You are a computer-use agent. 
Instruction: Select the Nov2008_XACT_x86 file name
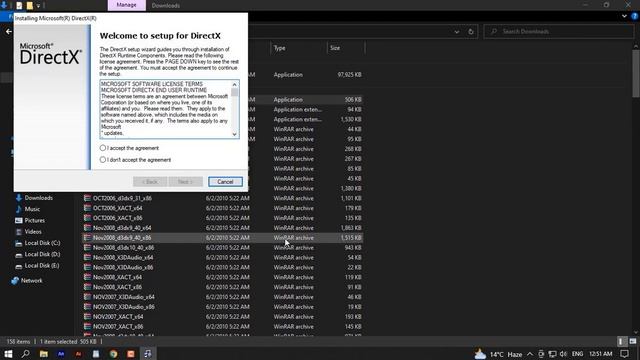[x=118, y=287]
